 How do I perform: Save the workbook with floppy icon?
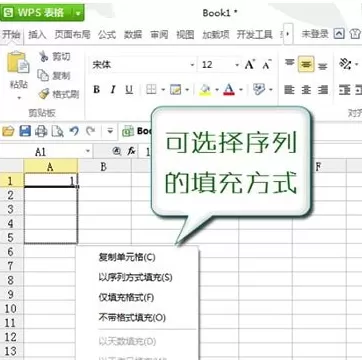click(x=25, y=131)
